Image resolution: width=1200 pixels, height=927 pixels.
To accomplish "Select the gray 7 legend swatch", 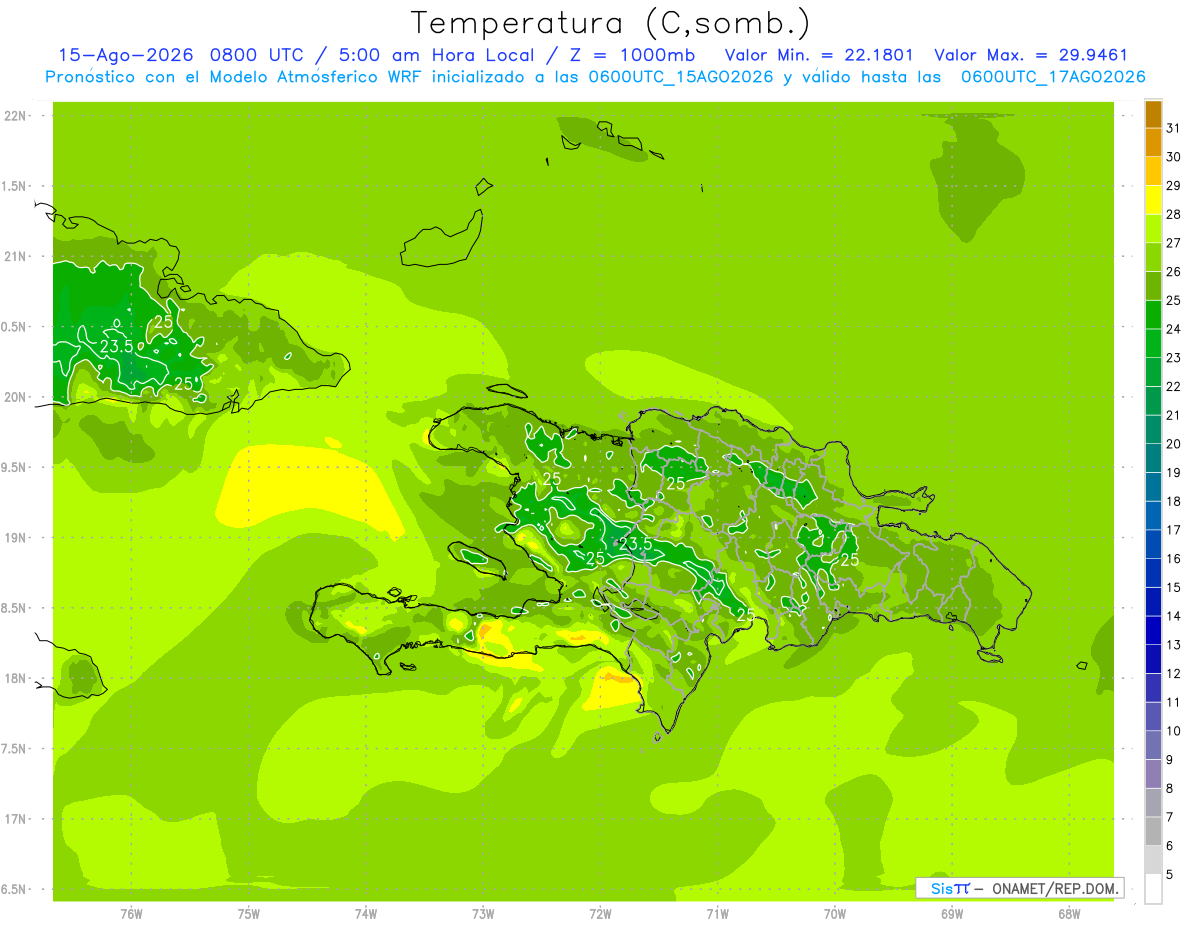I will pyautogui.click(x=1153, y=803).
